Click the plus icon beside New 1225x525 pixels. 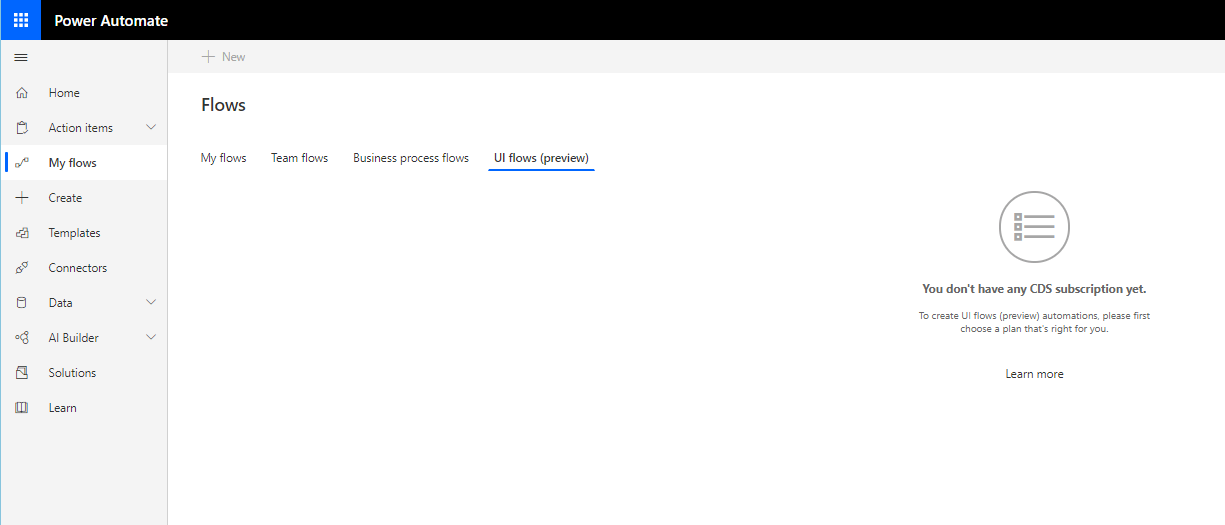[x=208, y=57]
